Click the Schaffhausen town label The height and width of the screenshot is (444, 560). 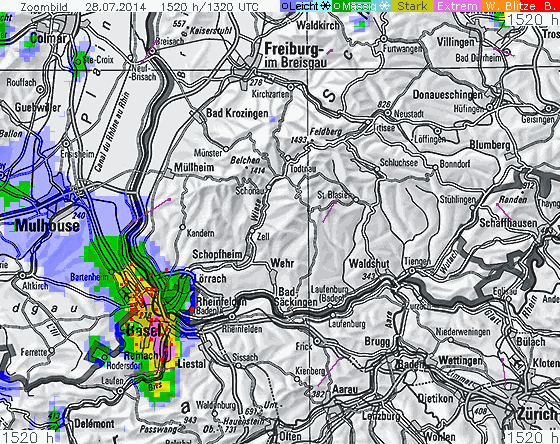508,223
